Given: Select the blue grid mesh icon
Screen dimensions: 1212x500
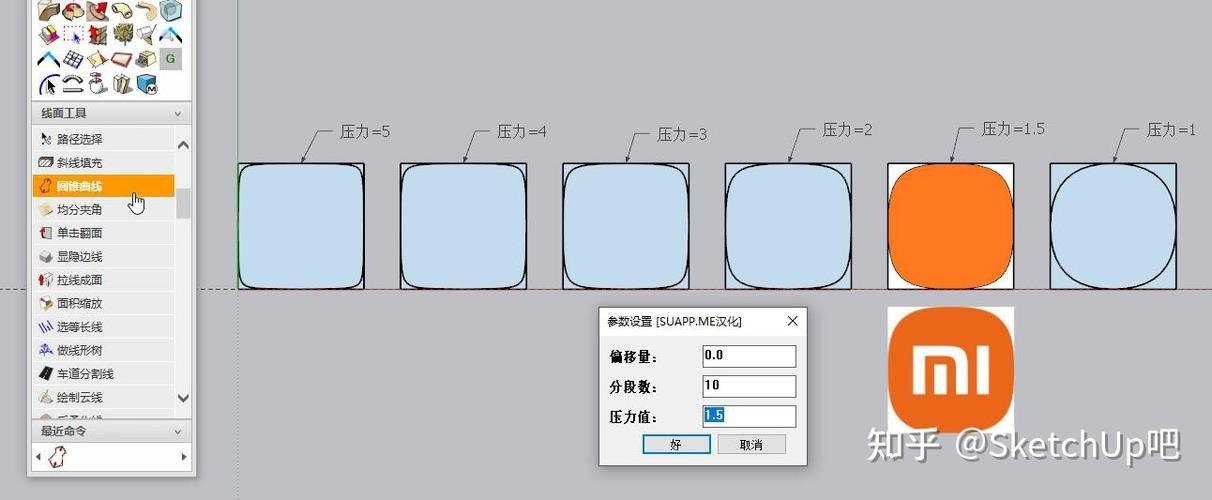Looking at the screenshot, I should point(73,59).
